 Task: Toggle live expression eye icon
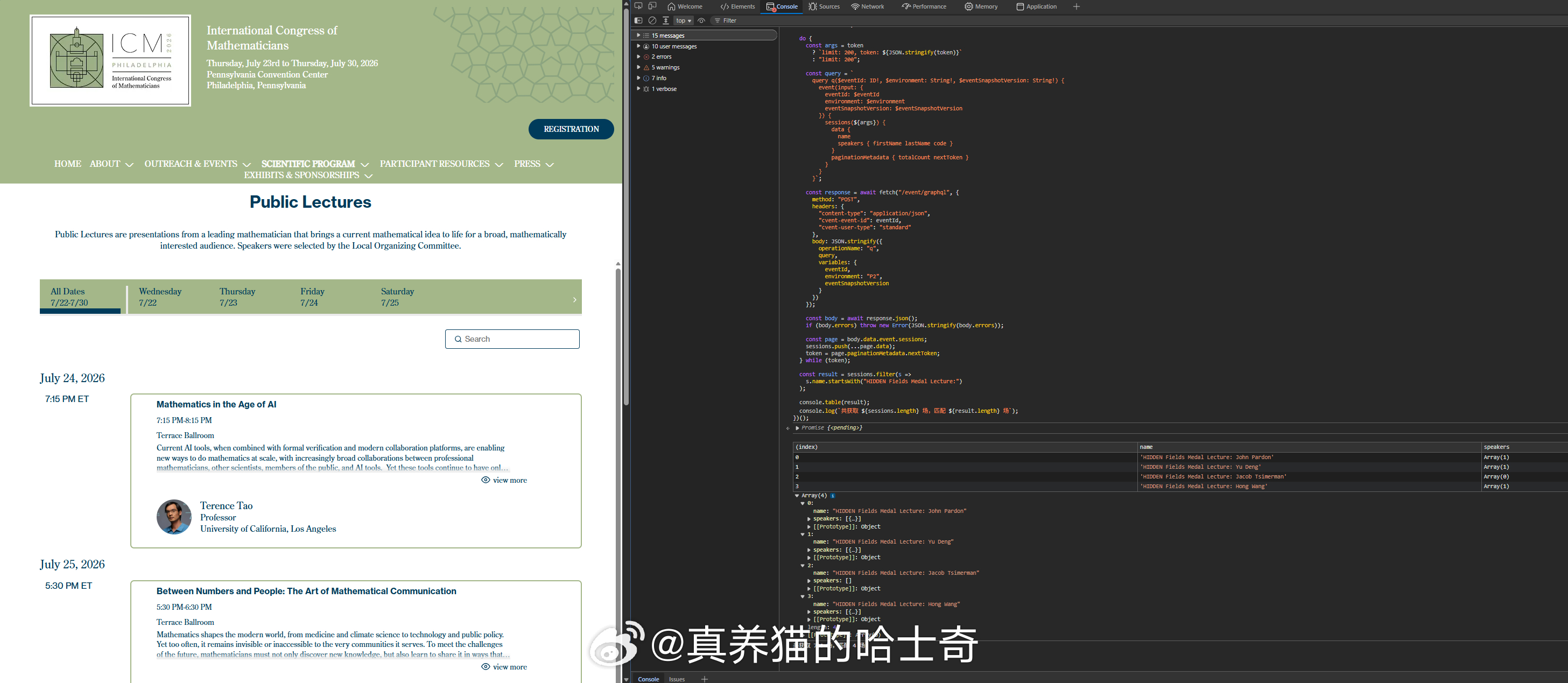pos(701,20)
